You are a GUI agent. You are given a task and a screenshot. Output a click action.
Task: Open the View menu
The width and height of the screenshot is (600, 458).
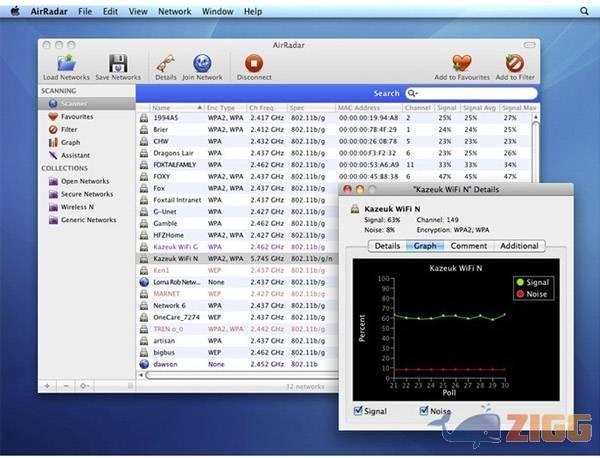[x=138, y=11]
